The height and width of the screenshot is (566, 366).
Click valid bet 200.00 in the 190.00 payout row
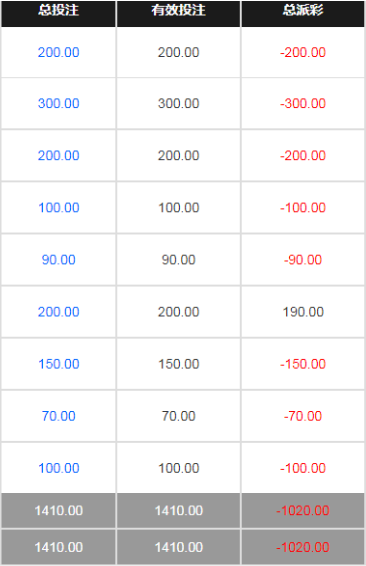[178, 312]
